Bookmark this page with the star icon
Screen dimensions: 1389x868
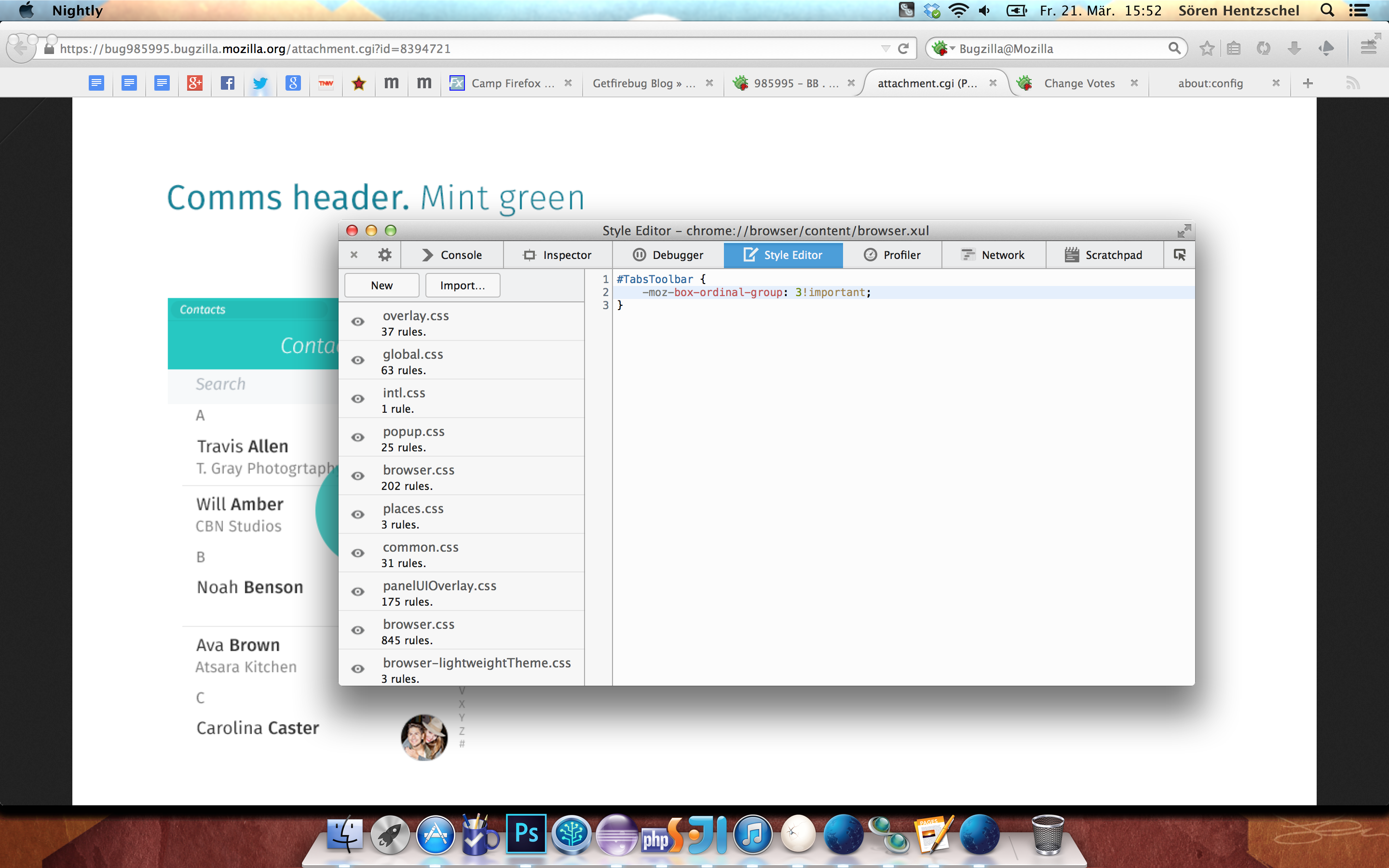(x=1207, y=49)
